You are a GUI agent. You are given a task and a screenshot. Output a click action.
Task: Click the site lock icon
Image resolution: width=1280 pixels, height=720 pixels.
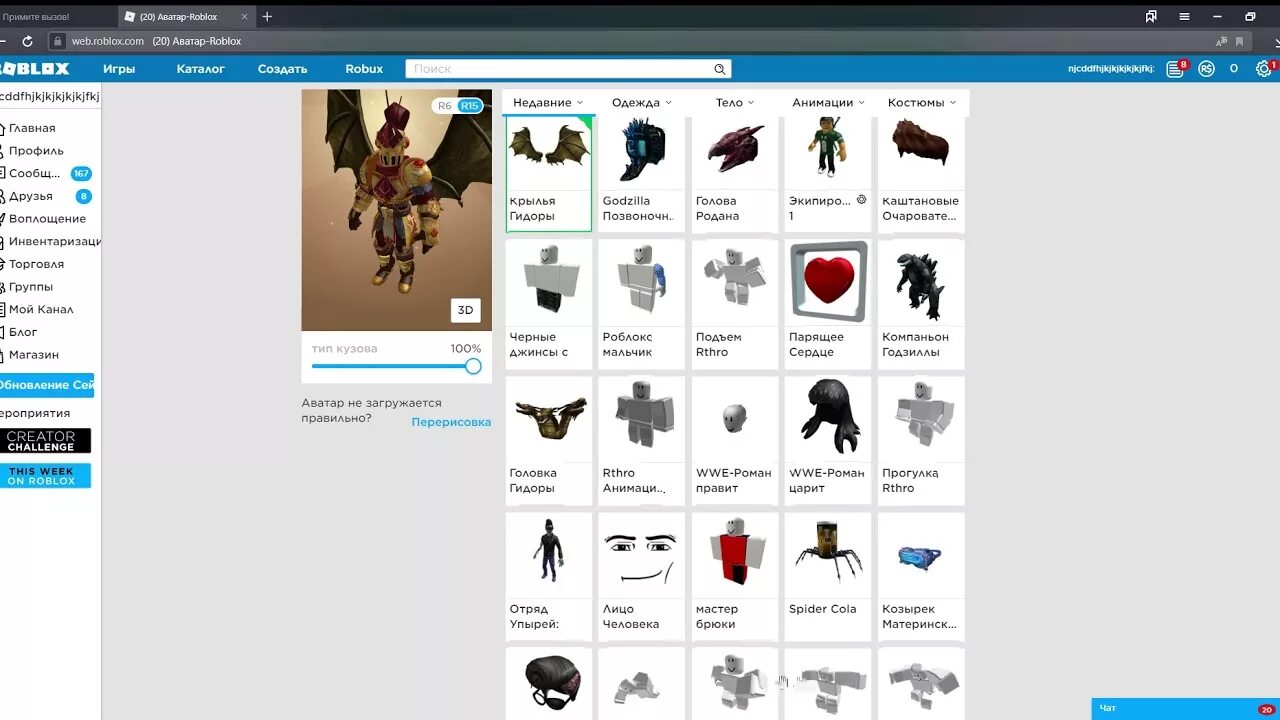pos(58,41)
